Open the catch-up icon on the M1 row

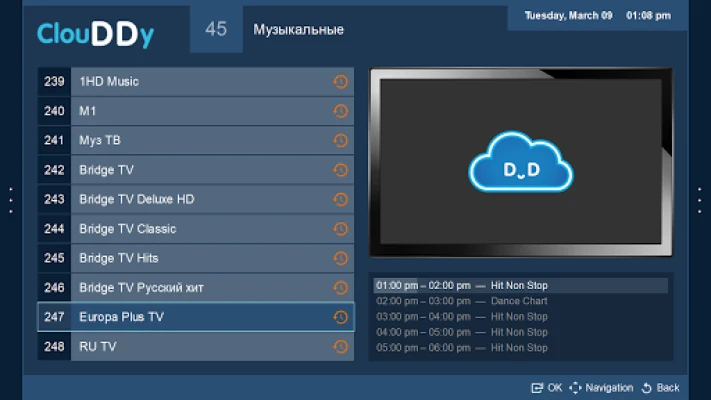[340, 111]
